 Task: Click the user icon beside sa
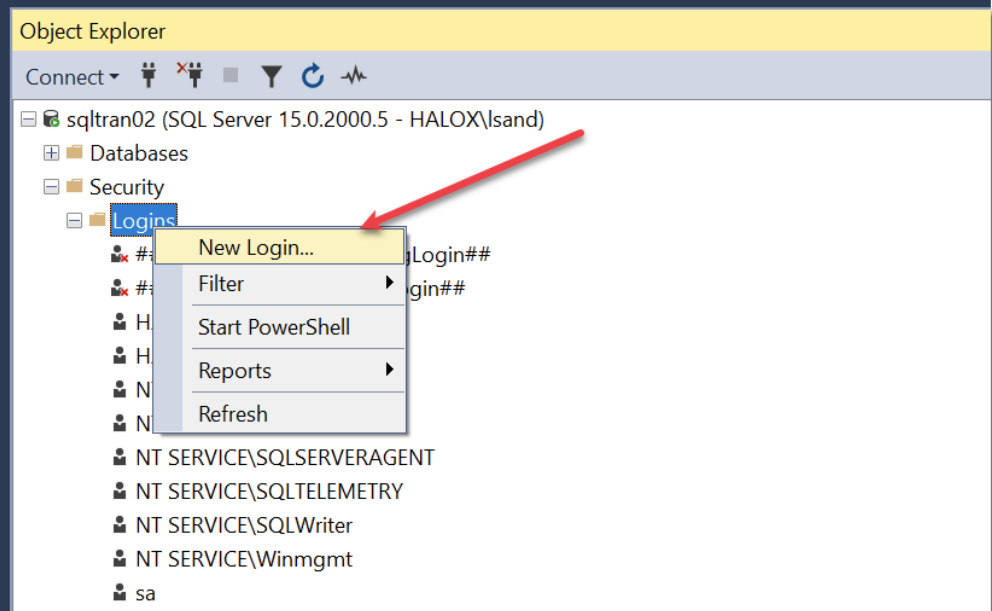pos(120,593)
